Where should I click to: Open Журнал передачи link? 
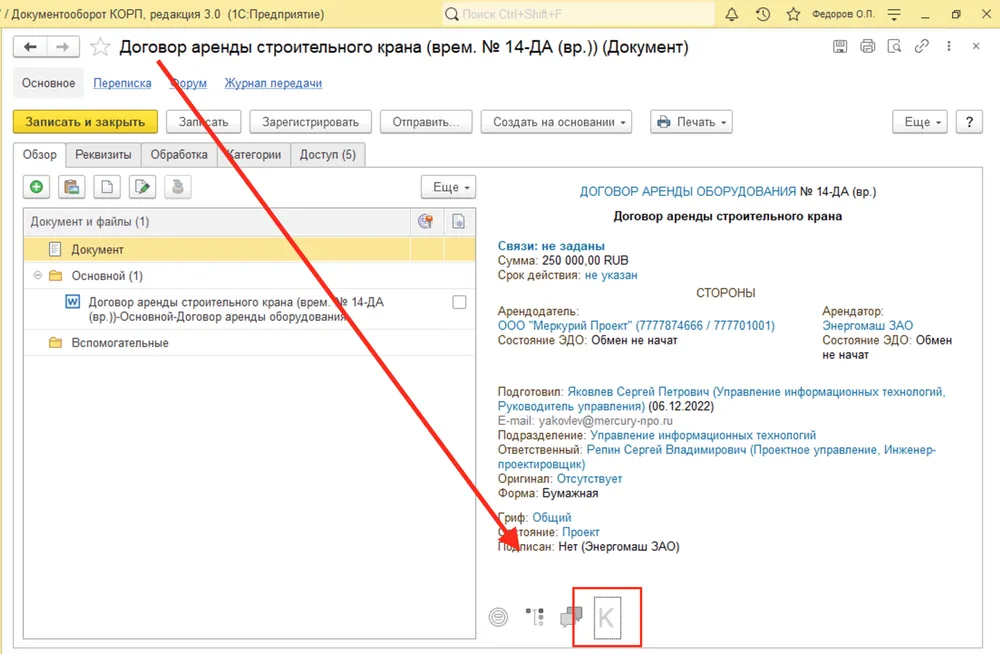point(273,83)
